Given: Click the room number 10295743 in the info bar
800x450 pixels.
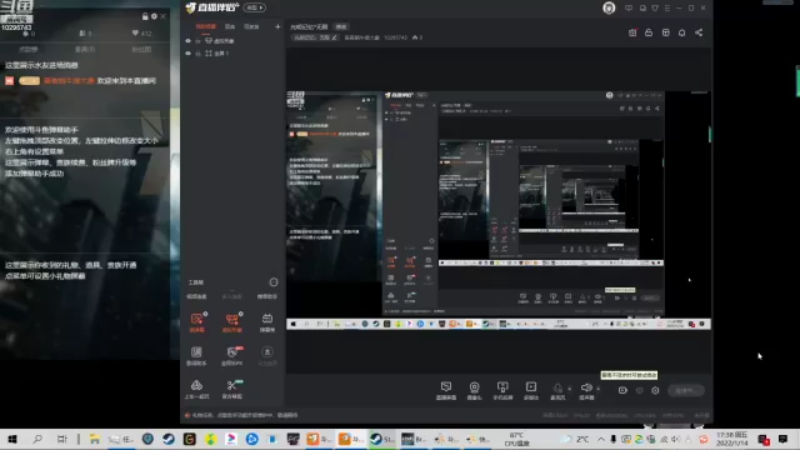Looking at the screenshot, I should point(395,37).
